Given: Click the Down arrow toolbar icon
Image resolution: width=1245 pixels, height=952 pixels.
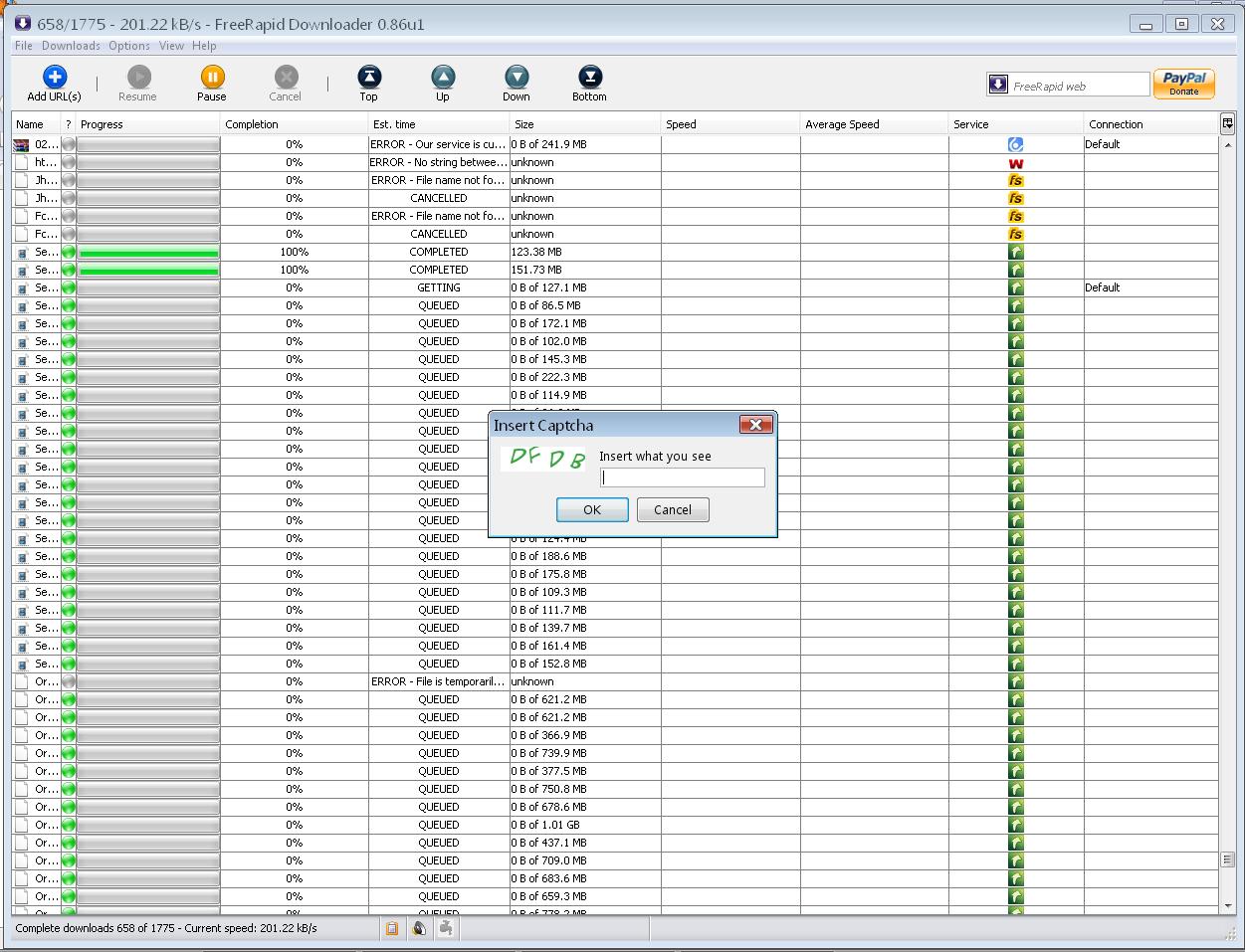Looking at the screenshot, I should 517,78.
